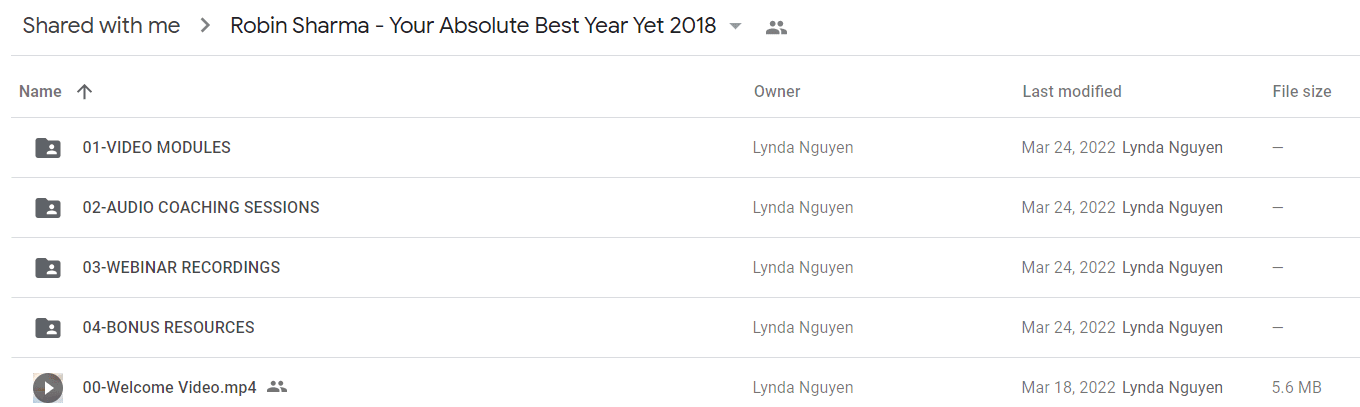Open the 01-VIDEO MODULES shared folder icon

pos(47,148)
